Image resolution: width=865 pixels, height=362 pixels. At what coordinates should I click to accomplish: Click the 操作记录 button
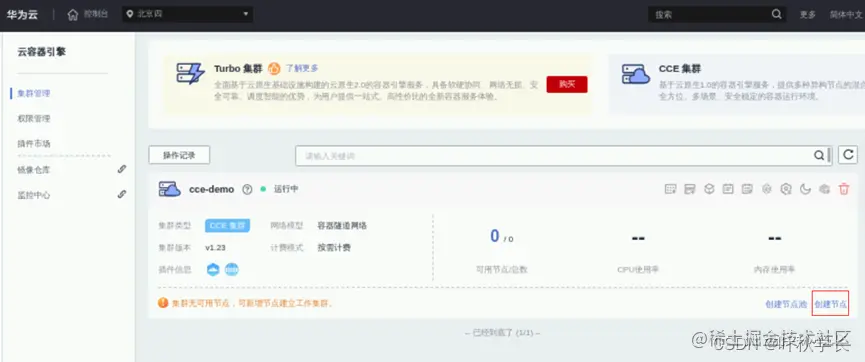[x=179, y=155]
